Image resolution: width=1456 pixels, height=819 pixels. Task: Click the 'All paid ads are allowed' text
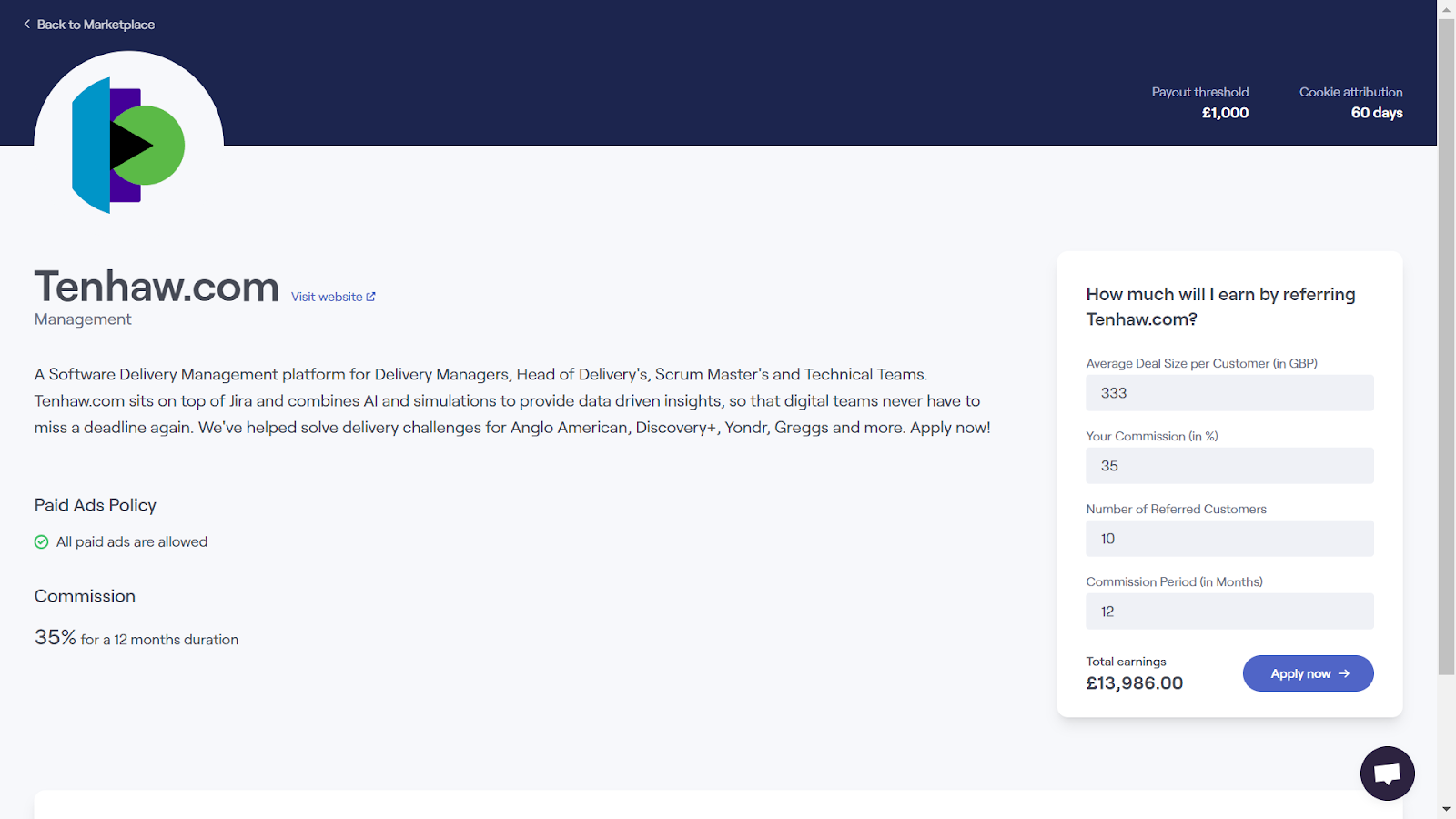(x=132, y=542)
